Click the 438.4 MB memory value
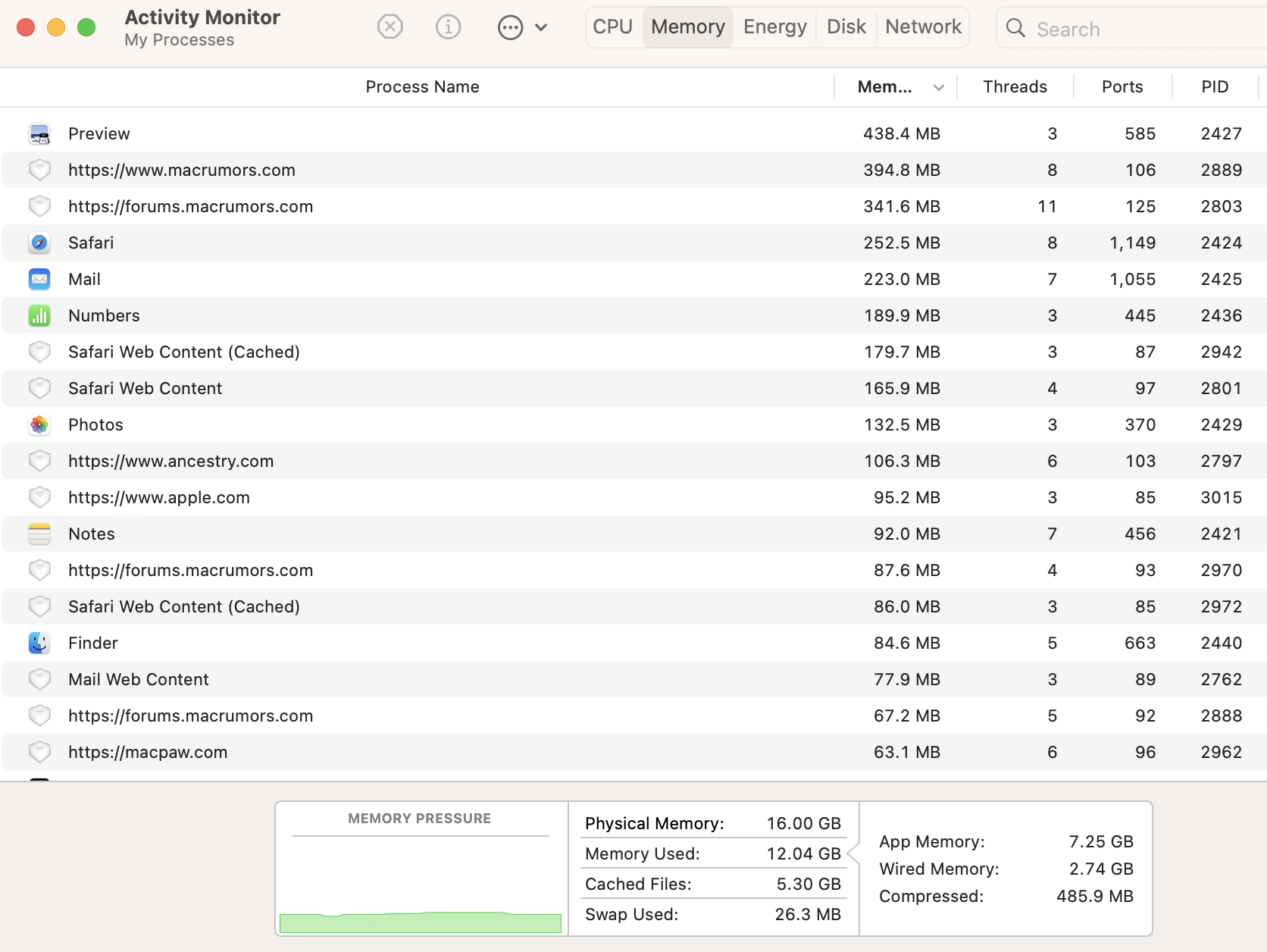This screenshot has width=1267, height=952. point(902,133)
